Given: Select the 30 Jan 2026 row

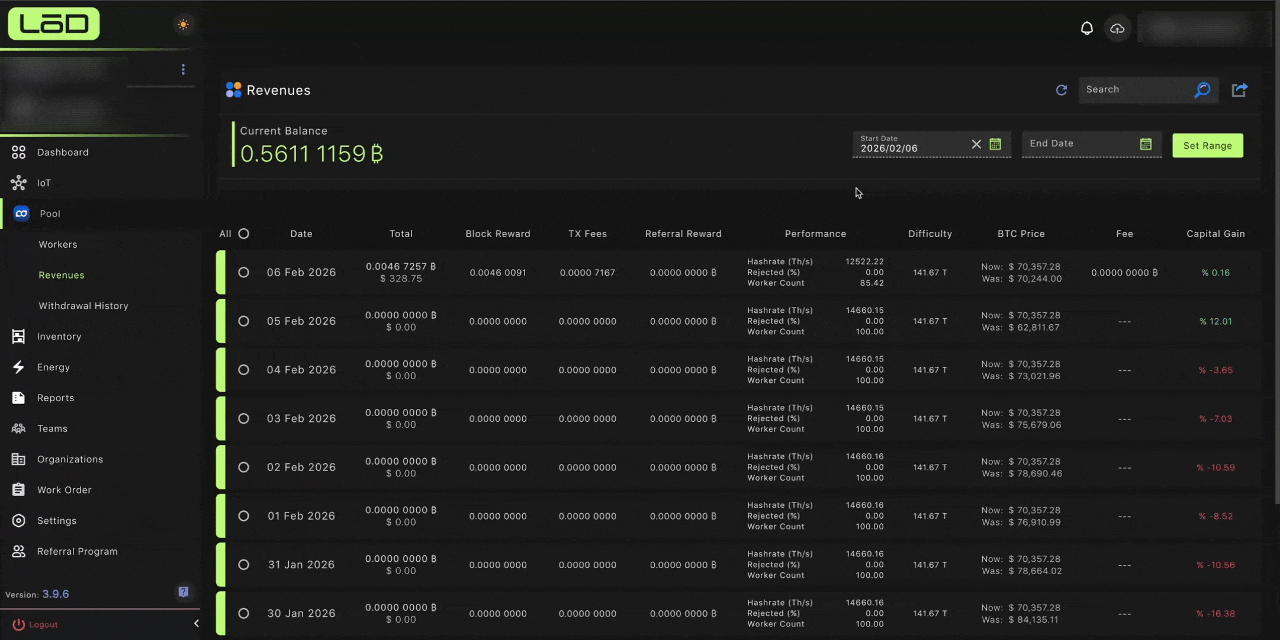Looking at the screenshot, I should 243,614.
